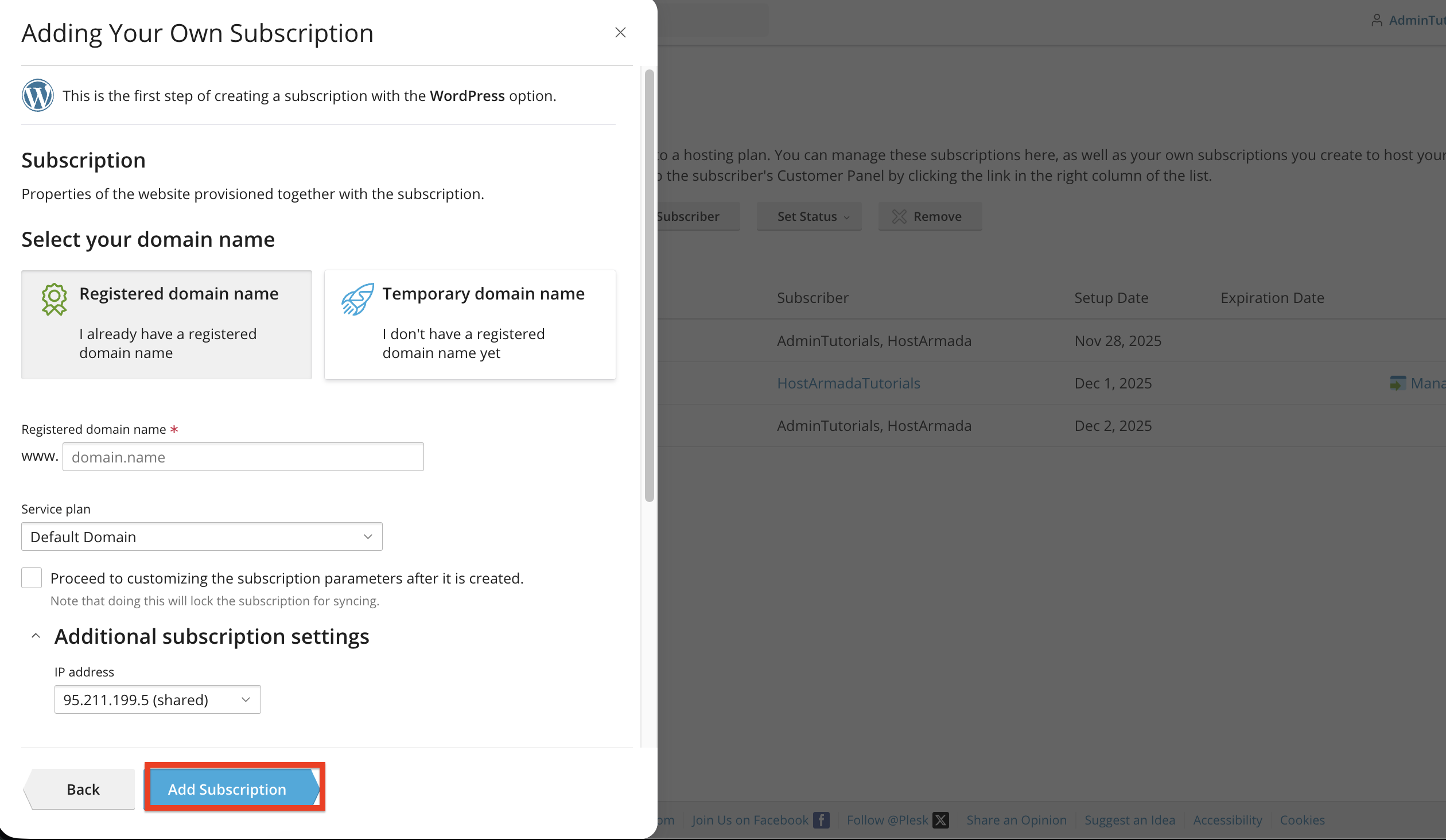The width and height of the screenshot is (1446, 840).
Task: Open the IP address 95.211.199.5 dropdown
Action: (158, 699)
